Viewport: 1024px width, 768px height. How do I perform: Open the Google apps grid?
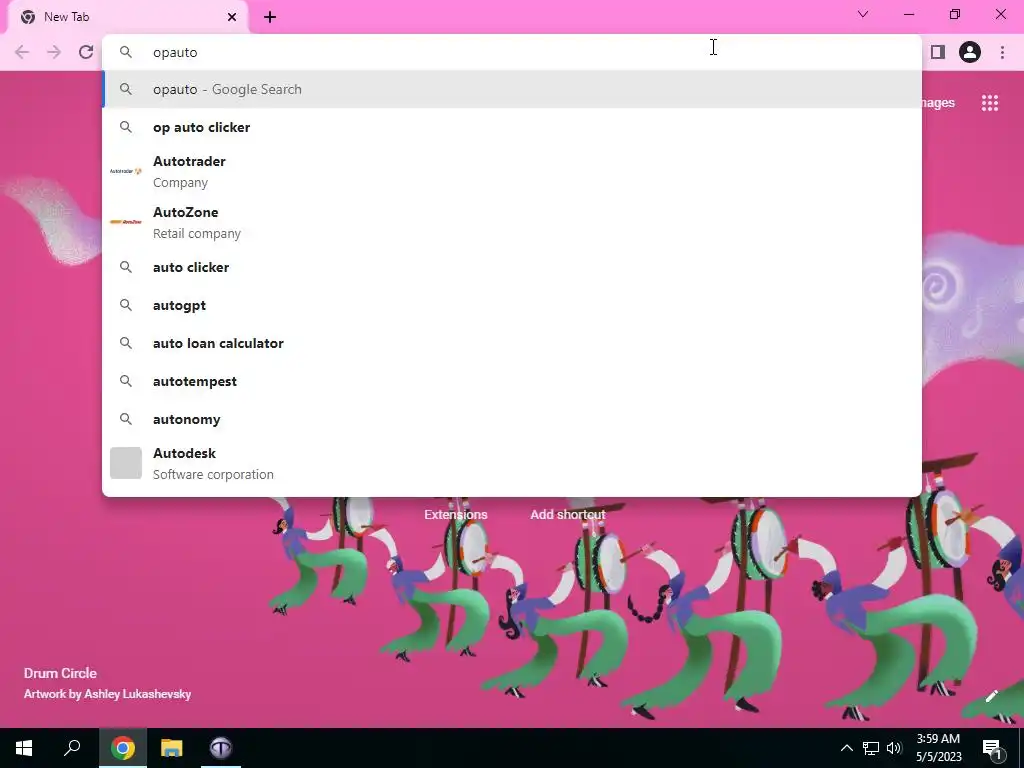(990, 103)
